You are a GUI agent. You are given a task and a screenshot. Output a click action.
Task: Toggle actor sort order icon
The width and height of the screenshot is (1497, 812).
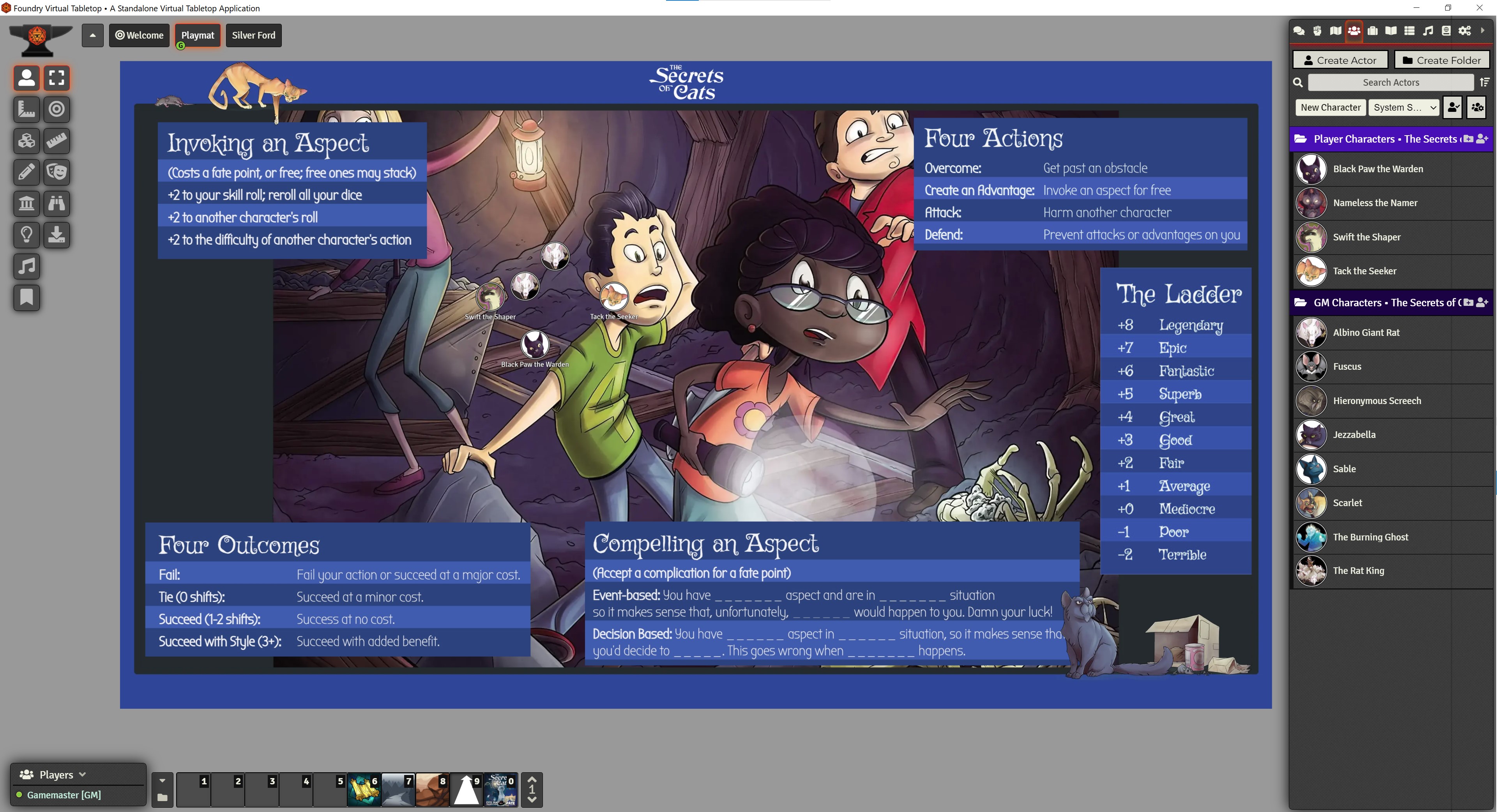(x=1485, y=83)
